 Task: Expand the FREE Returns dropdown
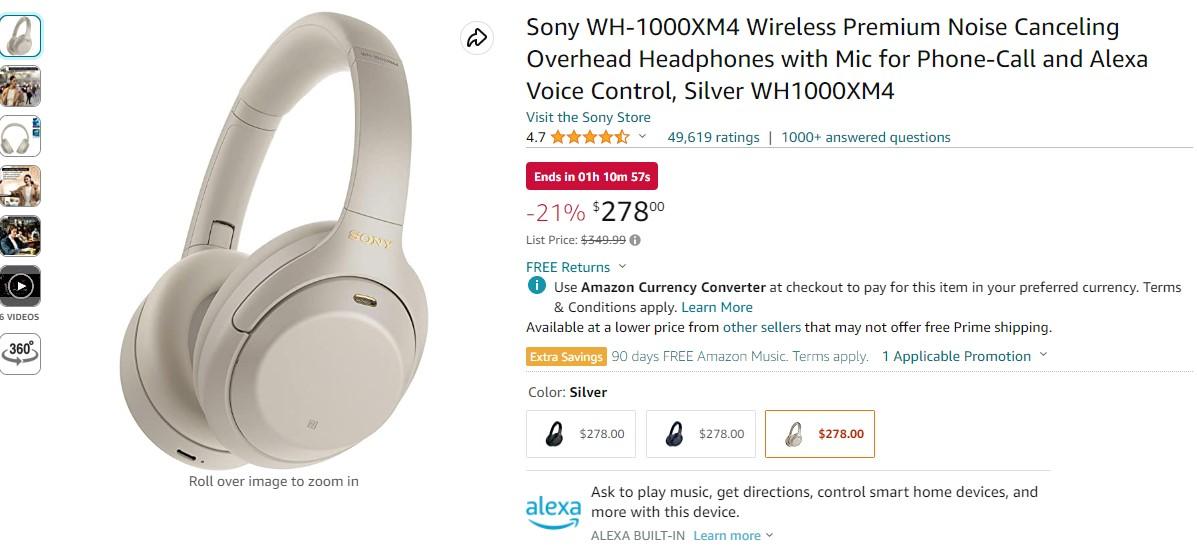pyautogui.click(x=622, y=267)
